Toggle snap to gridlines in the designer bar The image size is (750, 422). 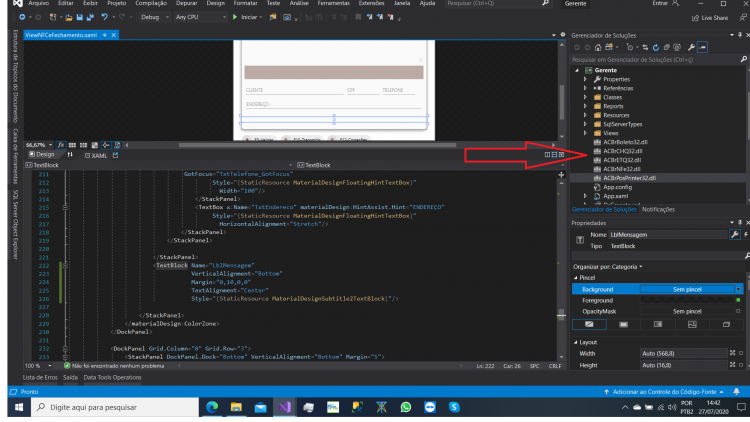83,144
